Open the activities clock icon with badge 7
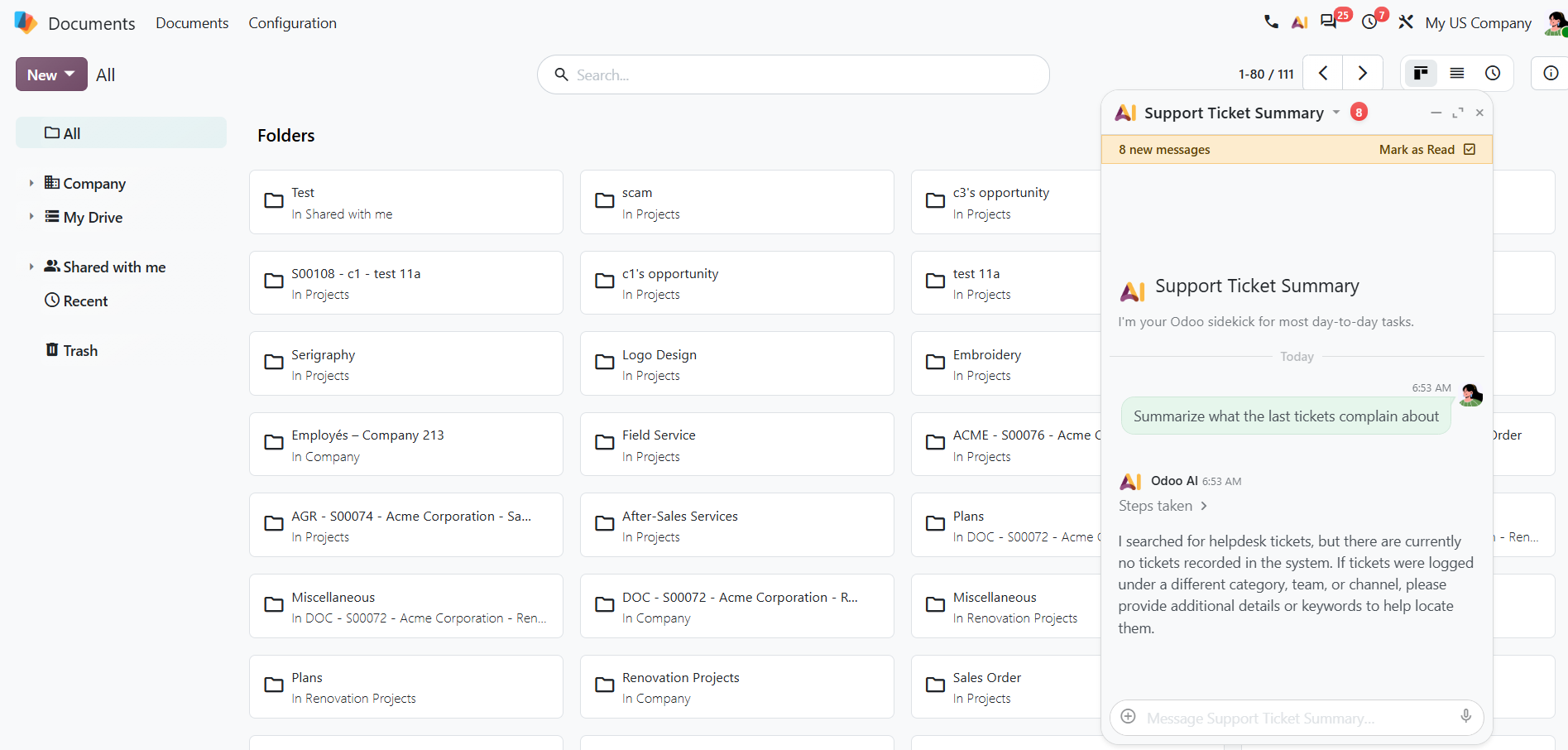The height and width of the screenshot is (750, 1568). tap(1370, 22)
